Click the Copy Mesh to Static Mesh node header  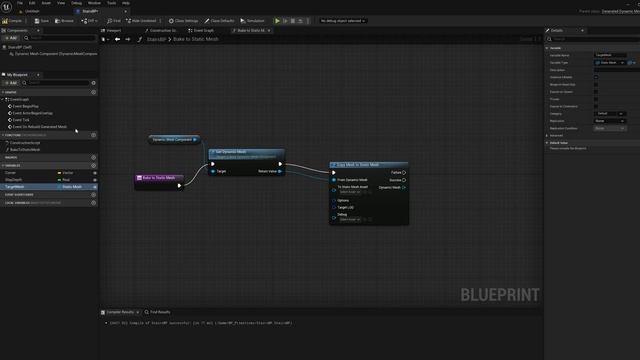(369, 165)
